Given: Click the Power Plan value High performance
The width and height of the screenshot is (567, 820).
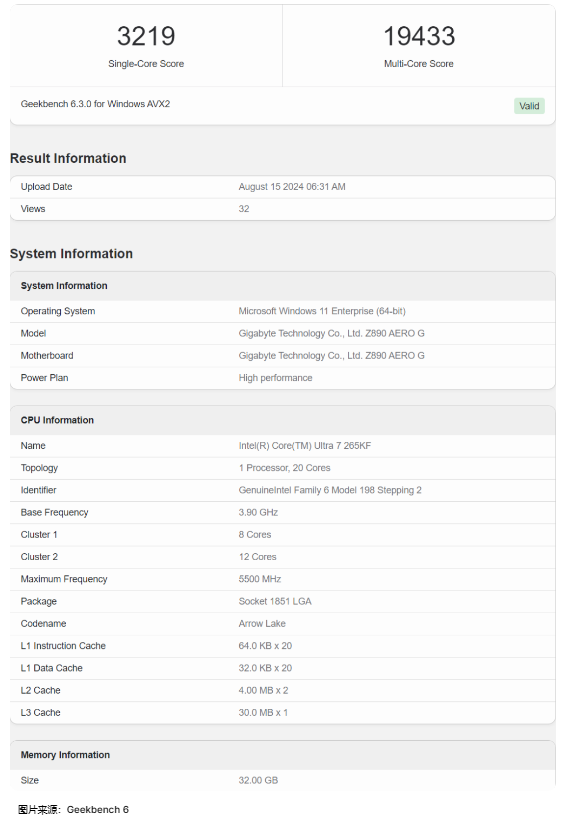Looking at the screenshot, I should tap(275, 378).
